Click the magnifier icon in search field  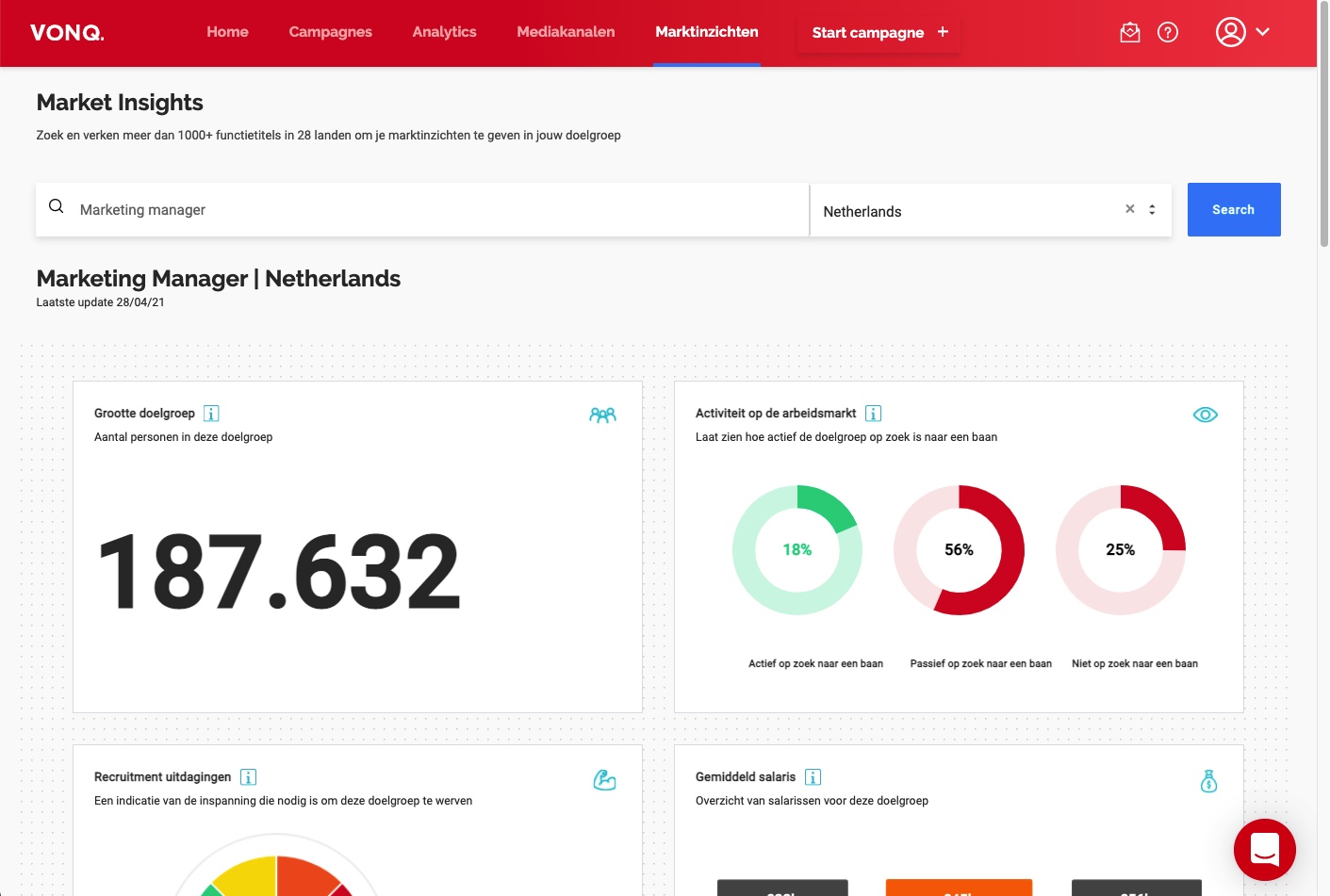tap(57, 206)
